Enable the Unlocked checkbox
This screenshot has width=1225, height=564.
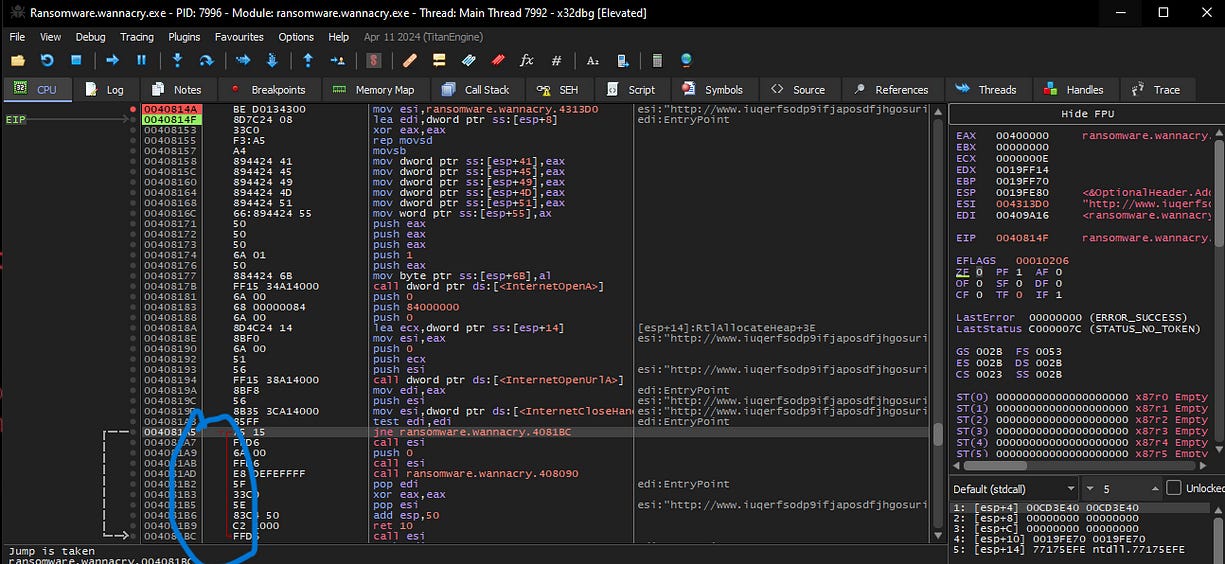[x=1173, y=488]
